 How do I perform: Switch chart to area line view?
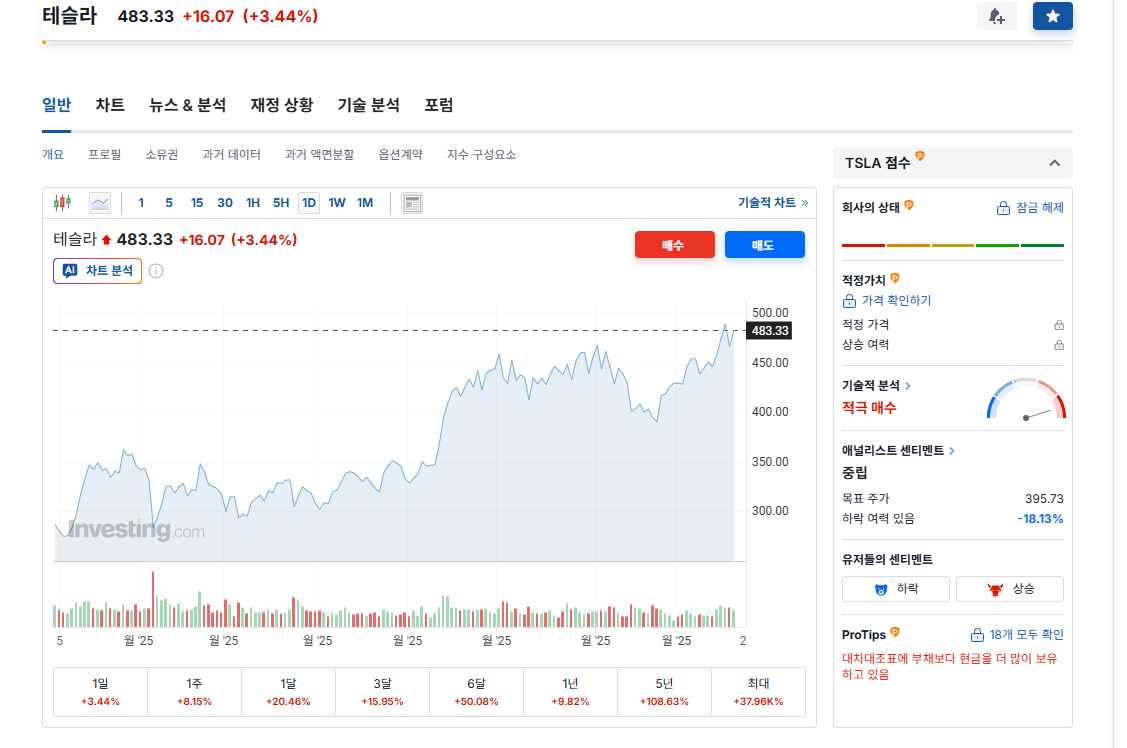pyautogui.click(x=100, y=203)
